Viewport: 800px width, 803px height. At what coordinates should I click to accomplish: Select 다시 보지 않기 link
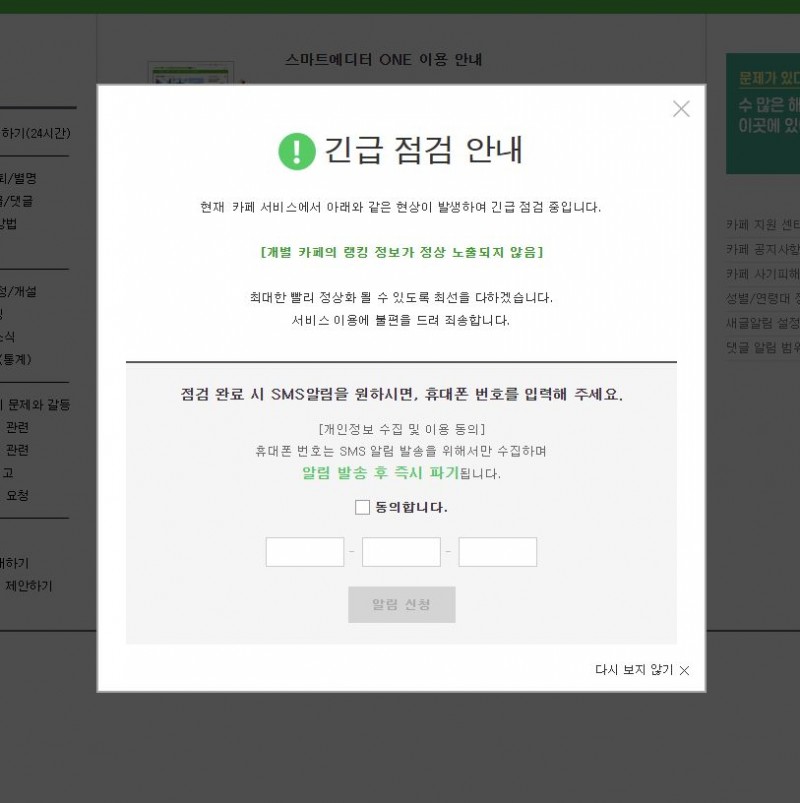(x=634, y=669)
